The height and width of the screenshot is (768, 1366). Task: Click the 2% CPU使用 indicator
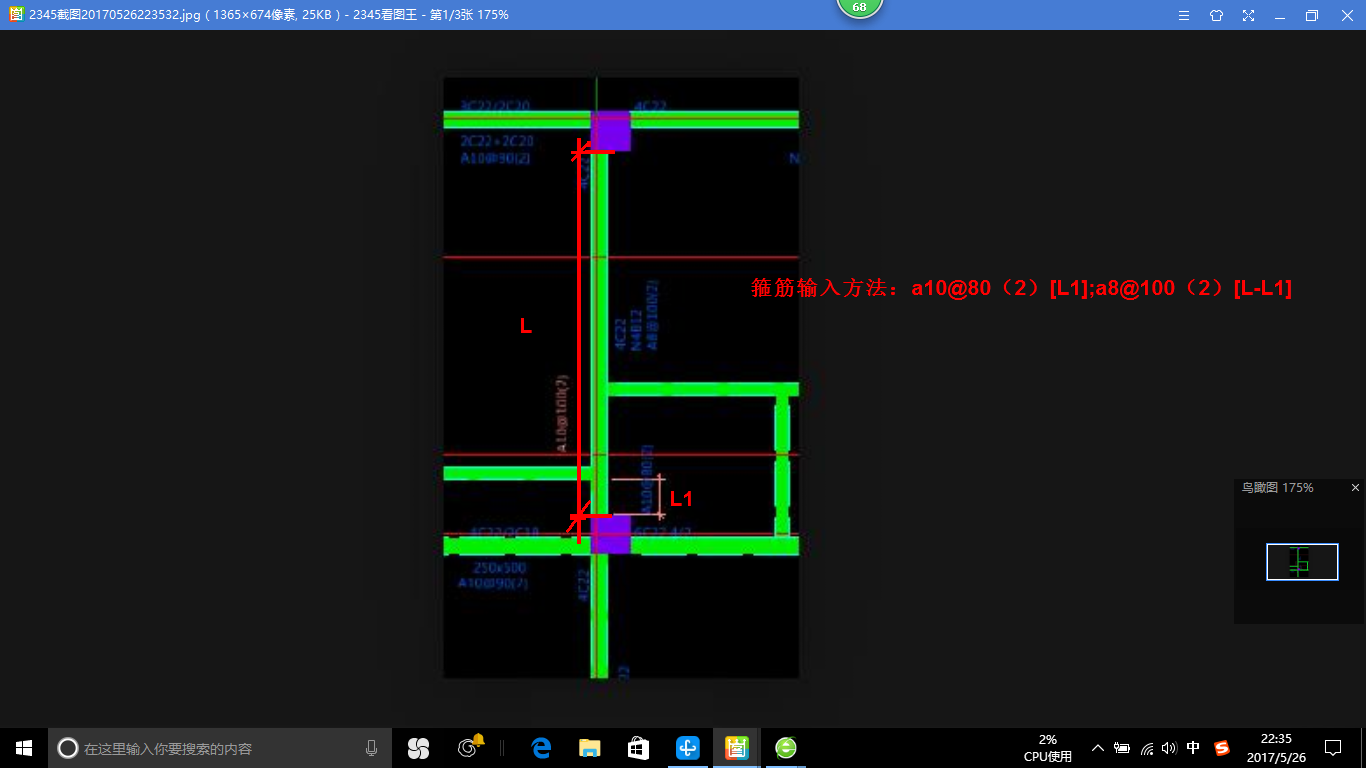[x=1047, y=748]
